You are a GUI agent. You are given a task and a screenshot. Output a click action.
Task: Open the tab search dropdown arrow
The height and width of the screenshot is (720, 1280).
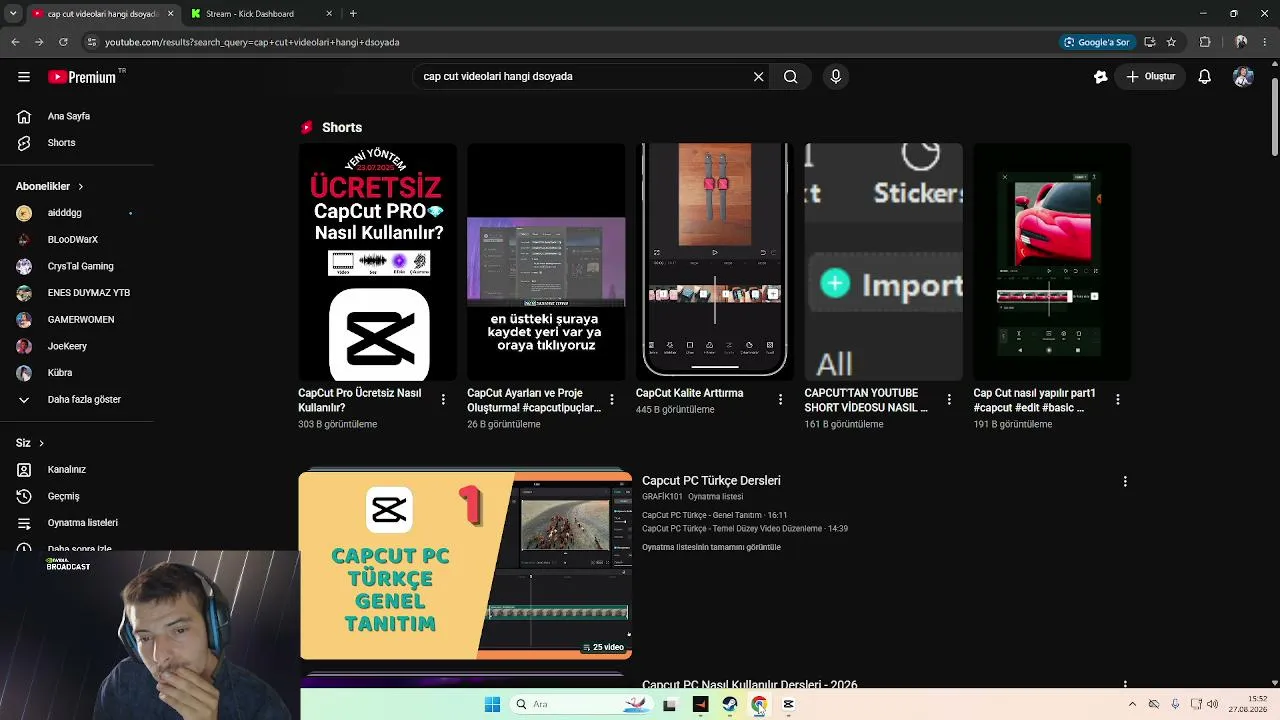click(x=13, y=14)
